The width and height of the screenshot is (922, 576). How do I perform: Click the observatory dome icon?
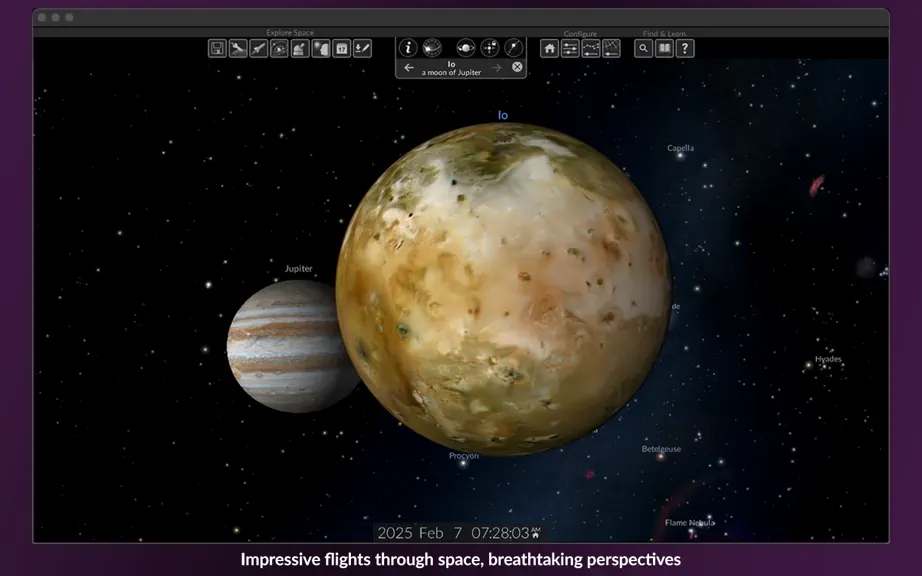point(300,48)
